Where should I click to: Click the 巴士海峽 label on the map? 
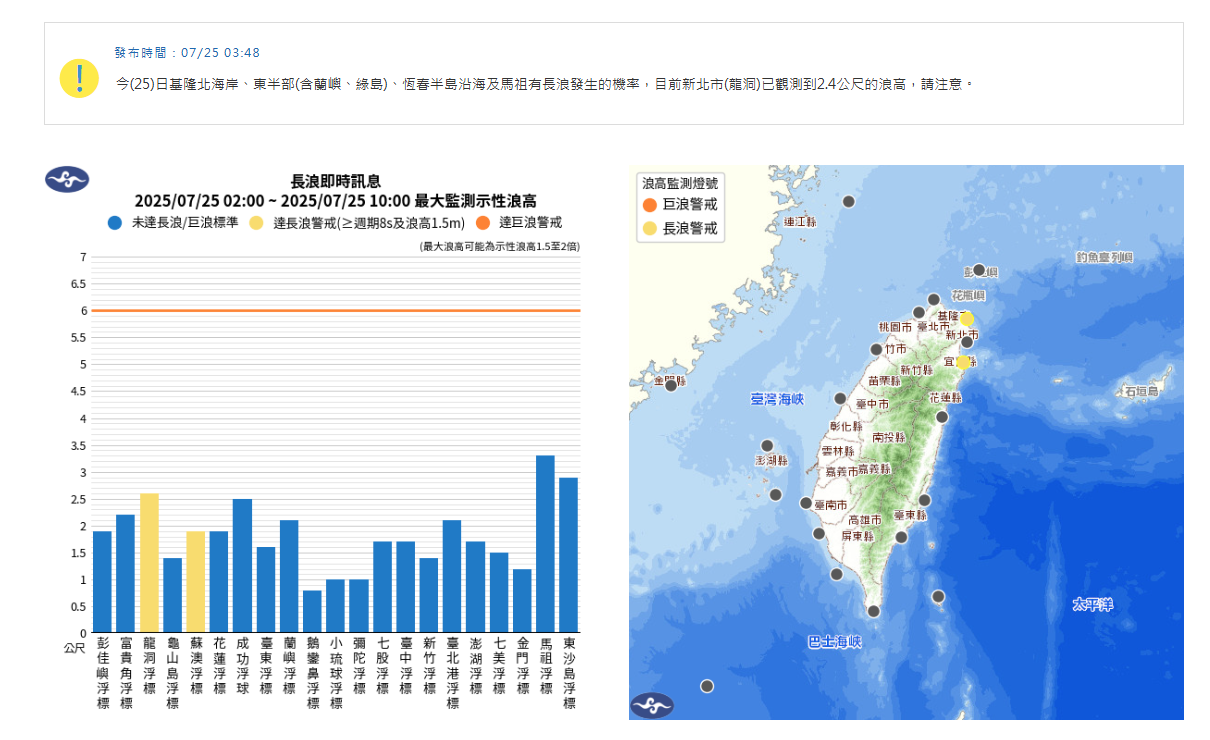834,642
